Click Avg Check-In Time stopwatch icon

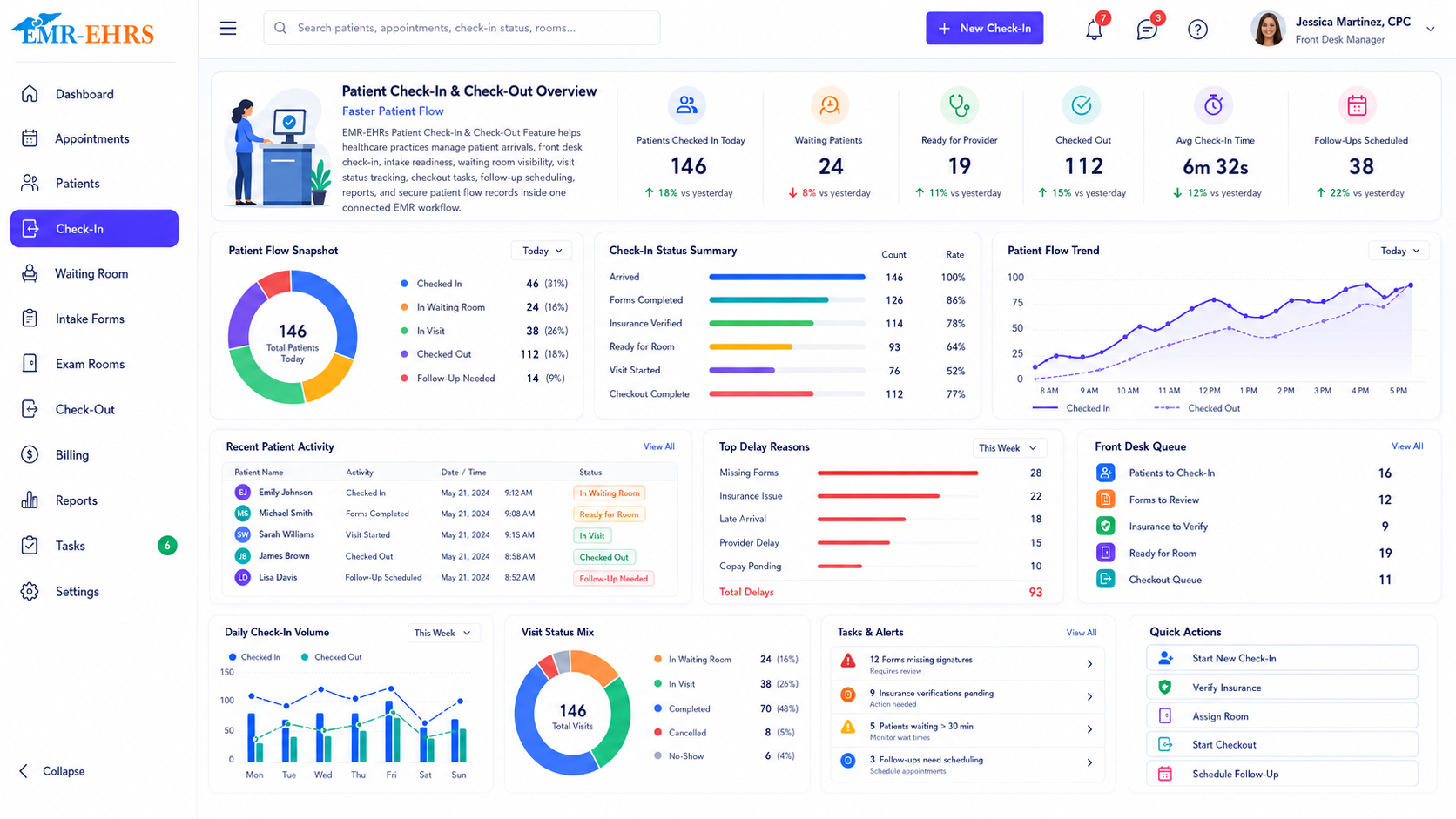(1213, 105)
